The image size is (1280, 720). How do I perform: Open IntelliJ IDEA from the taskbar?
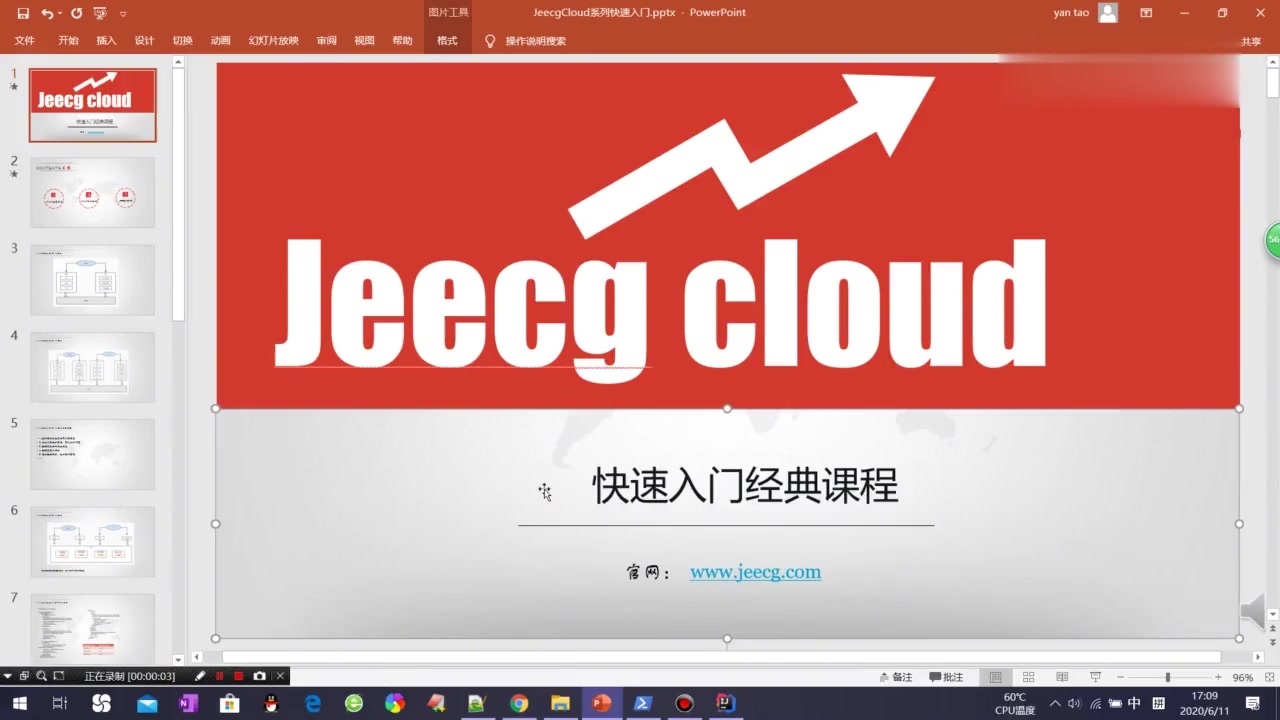coord(725,703)
